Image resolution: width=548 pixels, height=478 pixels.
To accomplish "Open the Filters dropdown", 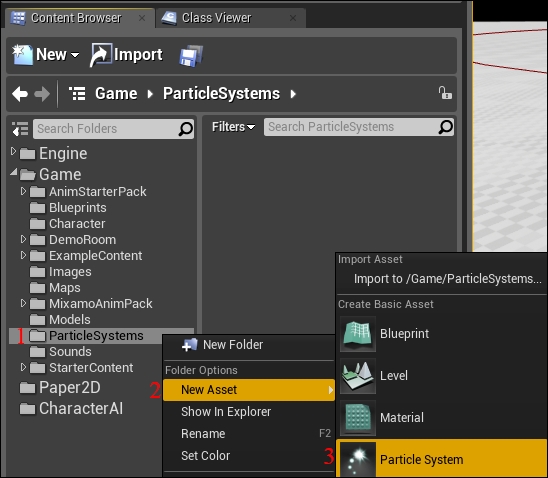I will pyautogui.click(x=233, y=127).
